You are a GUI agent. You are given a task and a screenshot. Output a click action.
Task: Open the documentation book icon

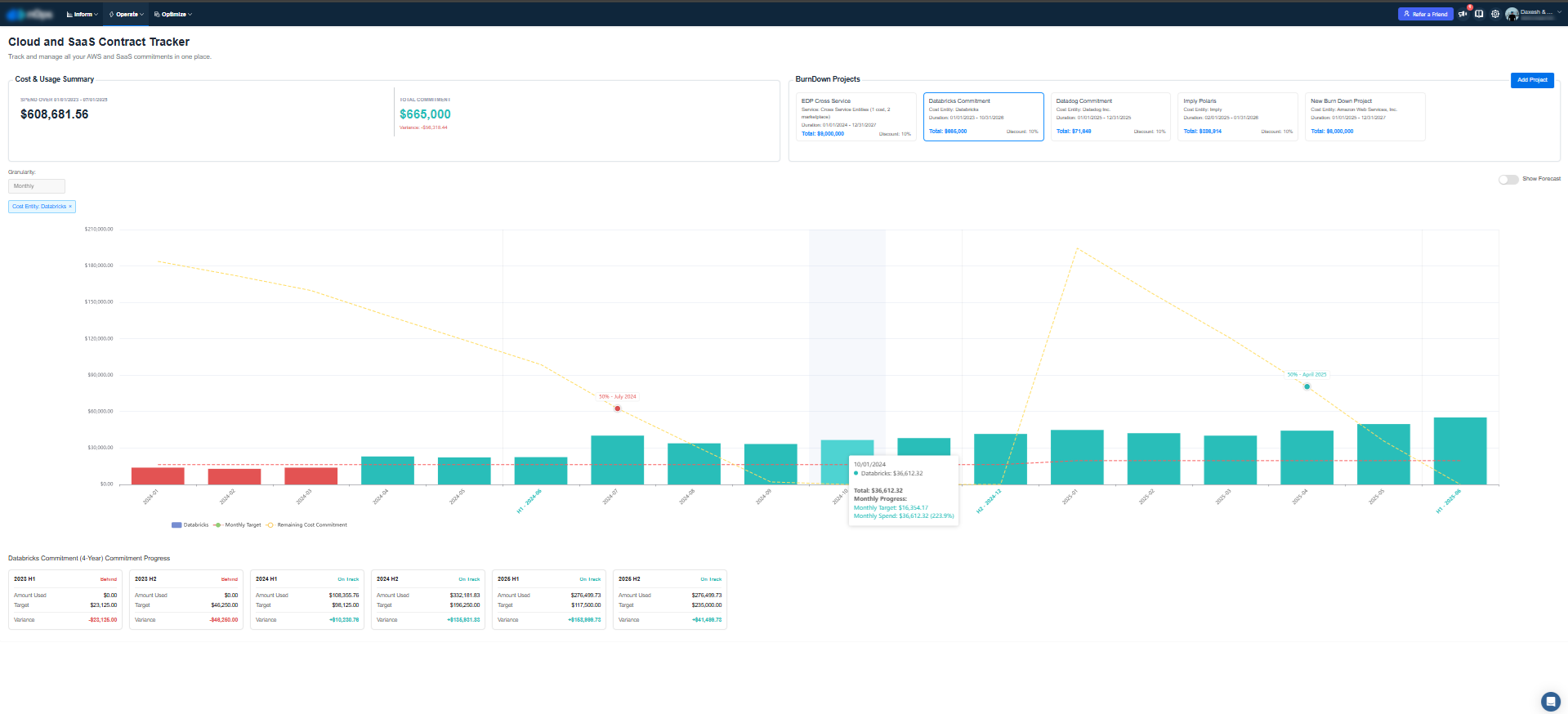[1479, 14]
